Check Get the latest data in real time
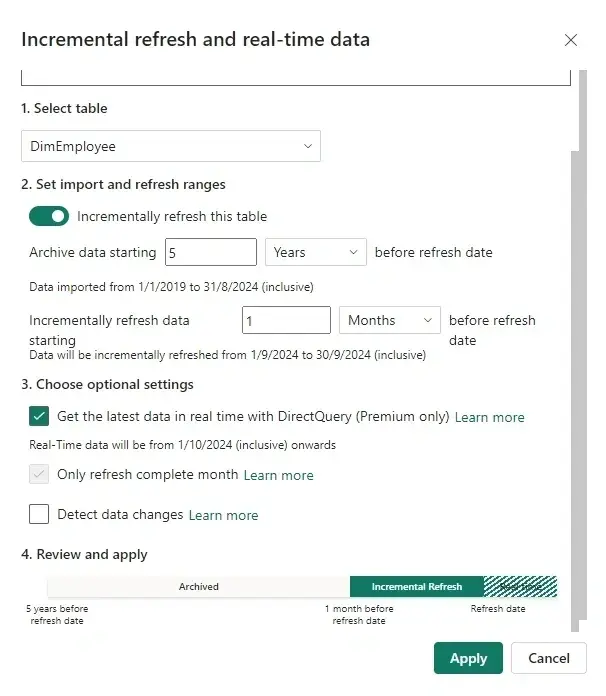Viewport: 606px width, 696px height. tap(40, 416)
